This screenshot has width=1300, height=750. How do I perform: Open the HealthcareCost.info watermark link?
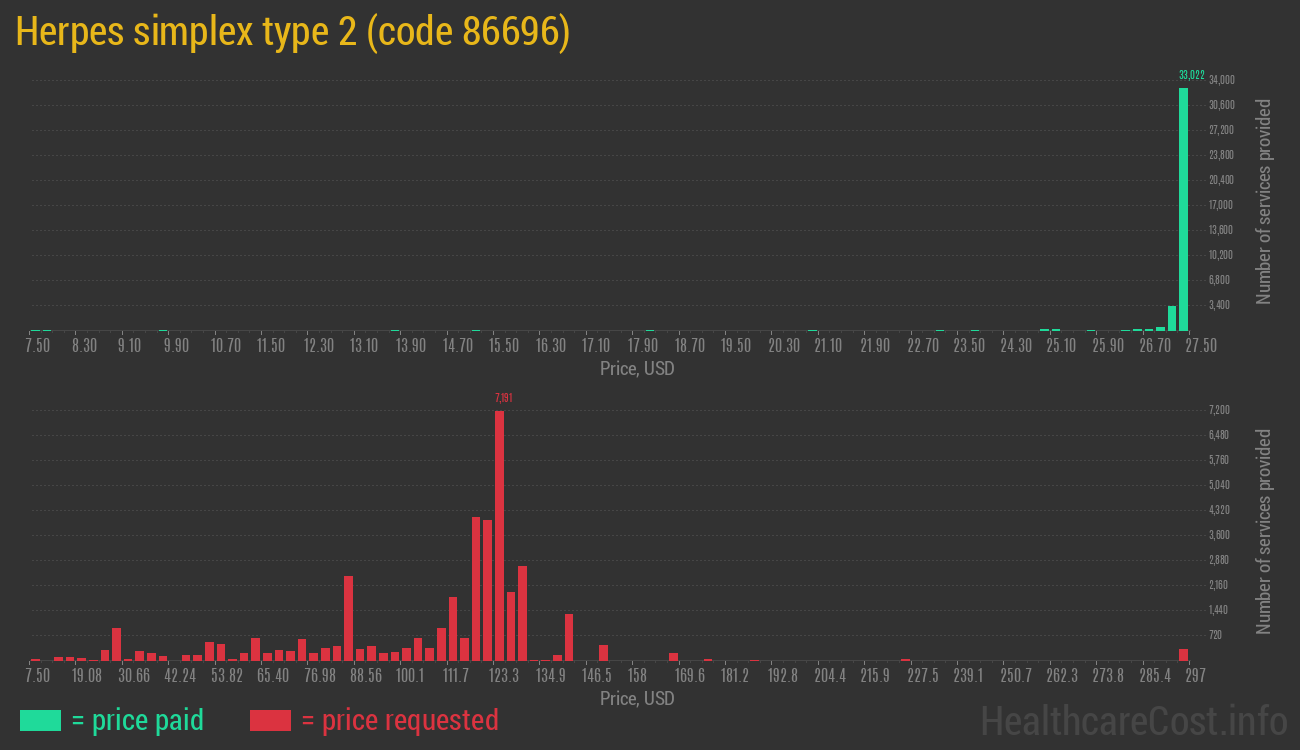point(1133,720)
